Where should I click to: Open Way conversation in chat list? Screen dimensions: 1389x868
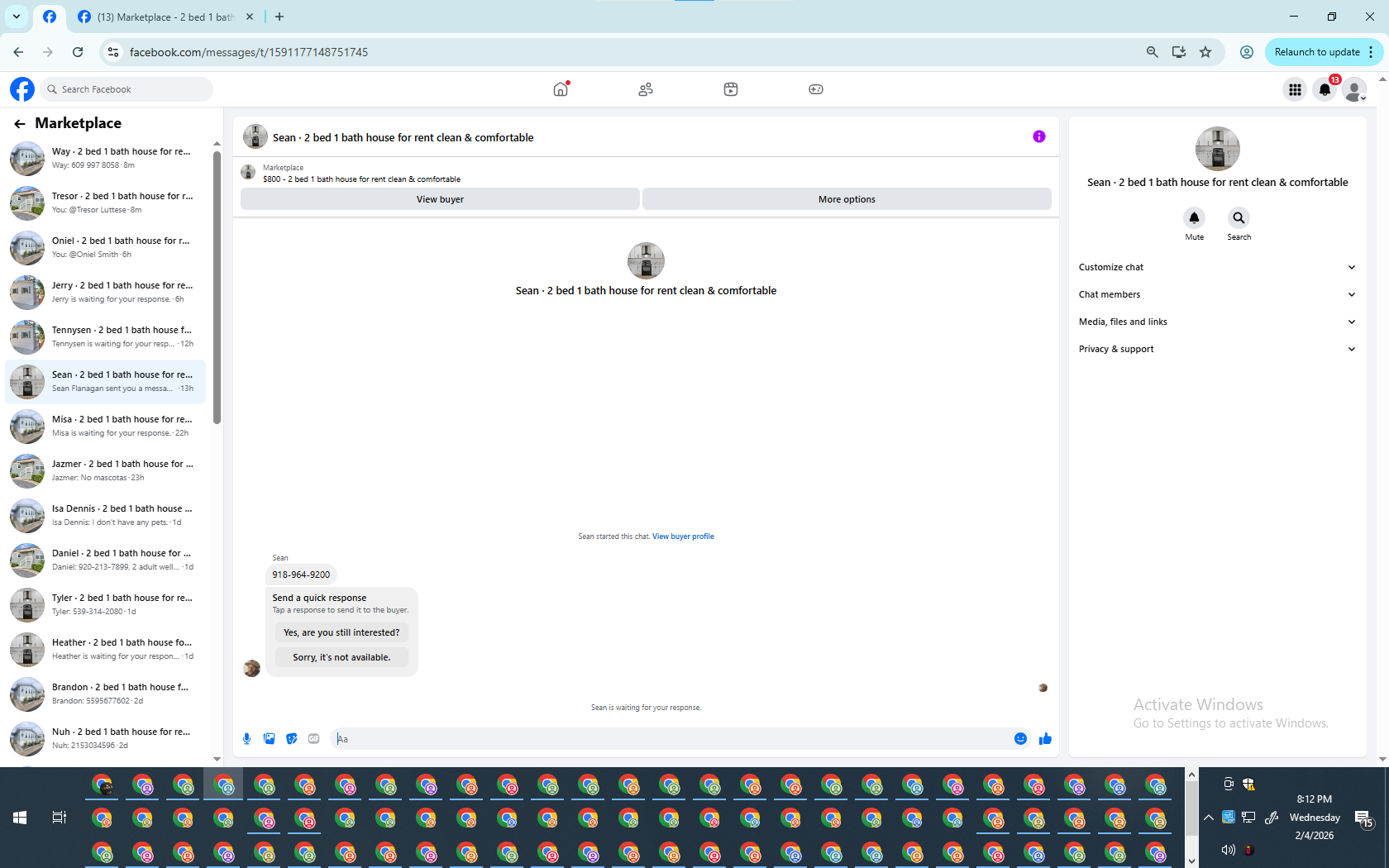coord(106,158)
